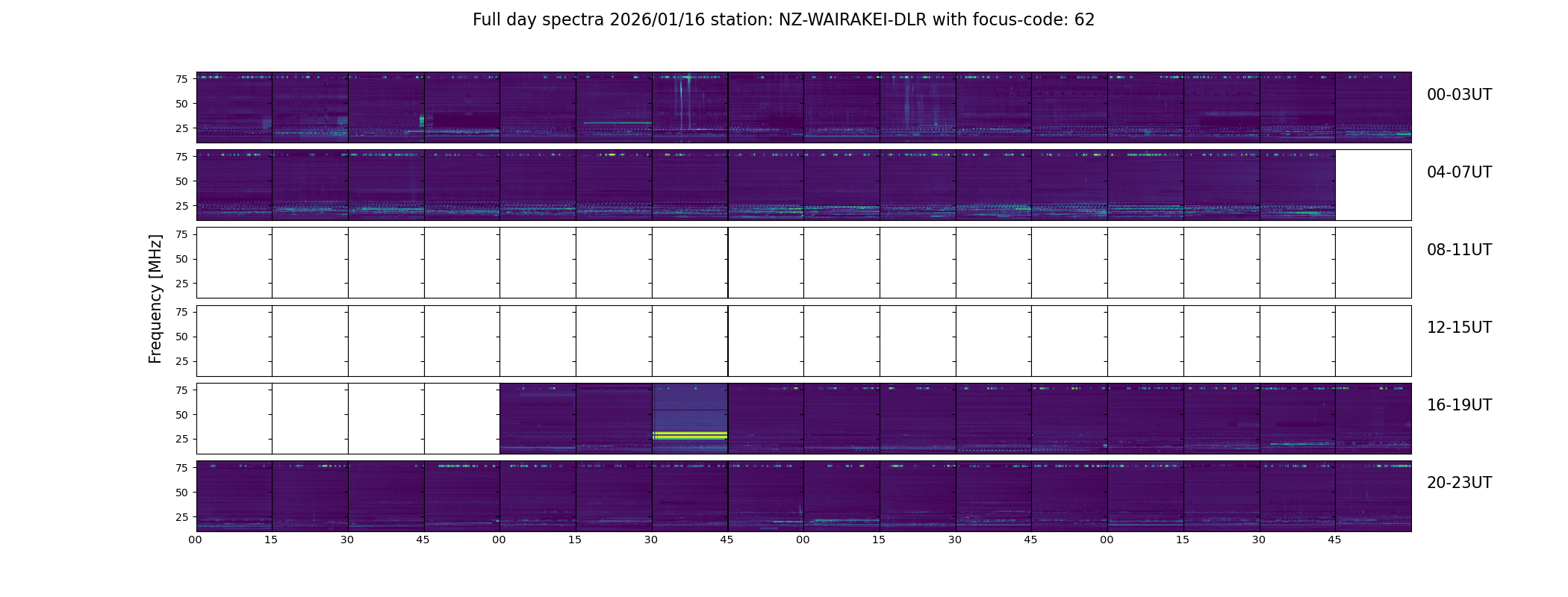Image resolution: width=1568 pixels, height=597 pixels.
Task: Click the rightmost 45 time axis tick label
Action: coord(1334,540)
